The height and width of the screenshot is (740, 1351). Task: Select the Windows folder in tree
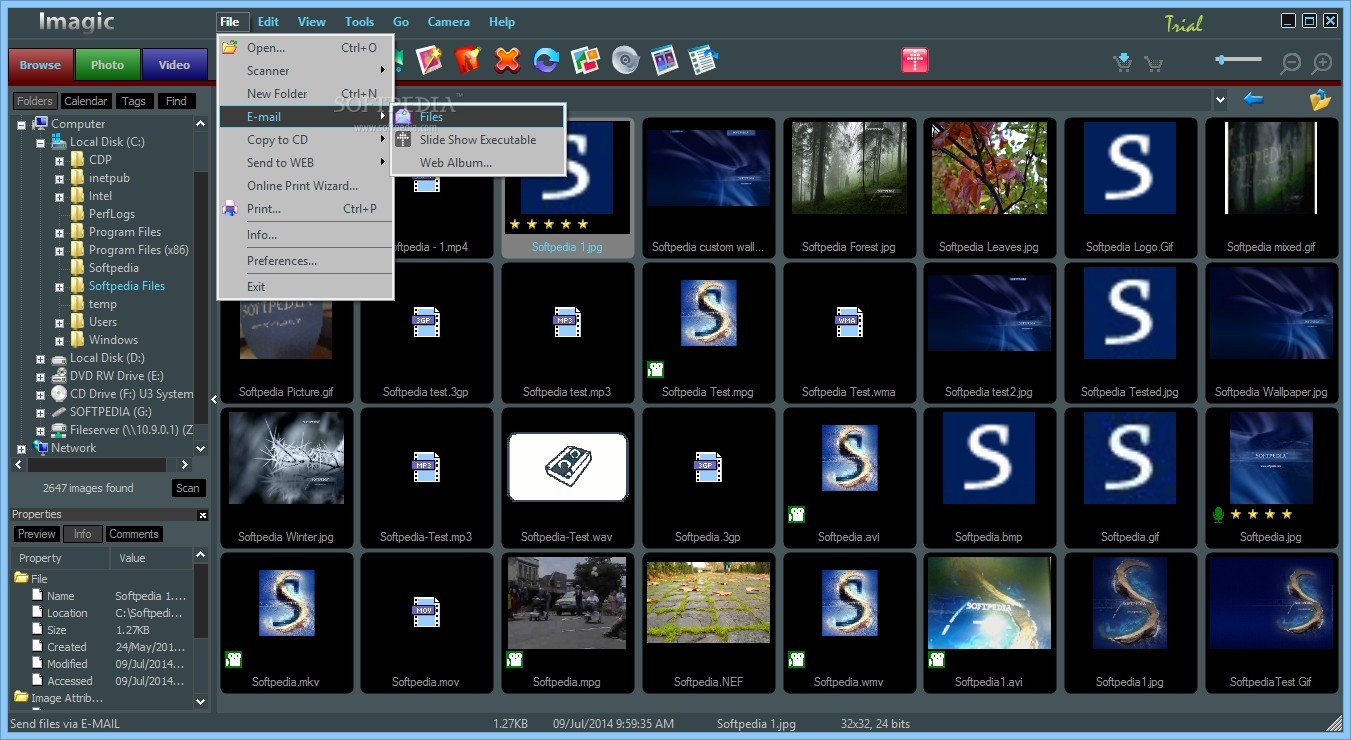[x=113, y=340]
